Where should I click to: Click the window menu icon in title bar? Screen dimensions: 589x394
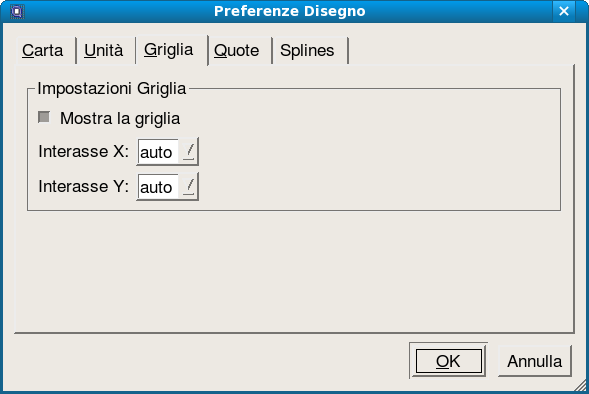17,11
